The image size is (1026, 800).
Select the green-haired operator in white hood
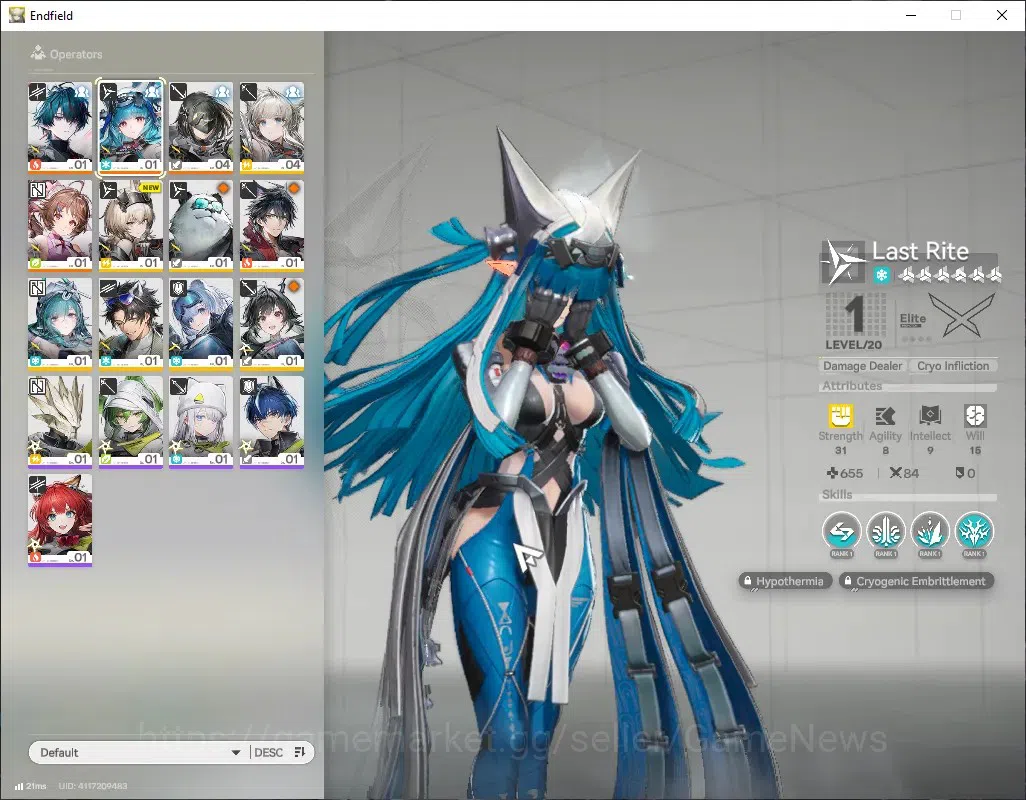click(130, 421)
